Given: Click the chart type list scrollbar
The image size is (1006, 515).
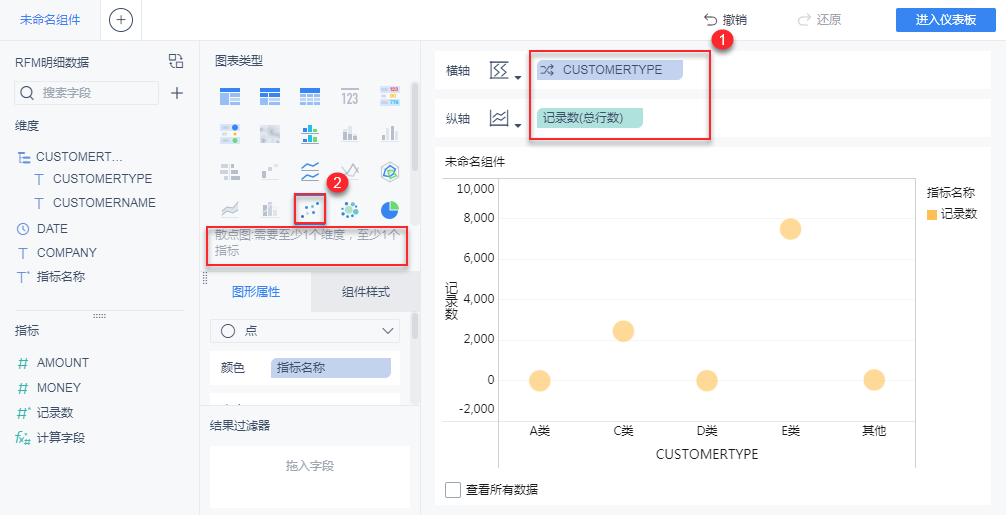Looking at the screenshot, I should pos(414,125).
